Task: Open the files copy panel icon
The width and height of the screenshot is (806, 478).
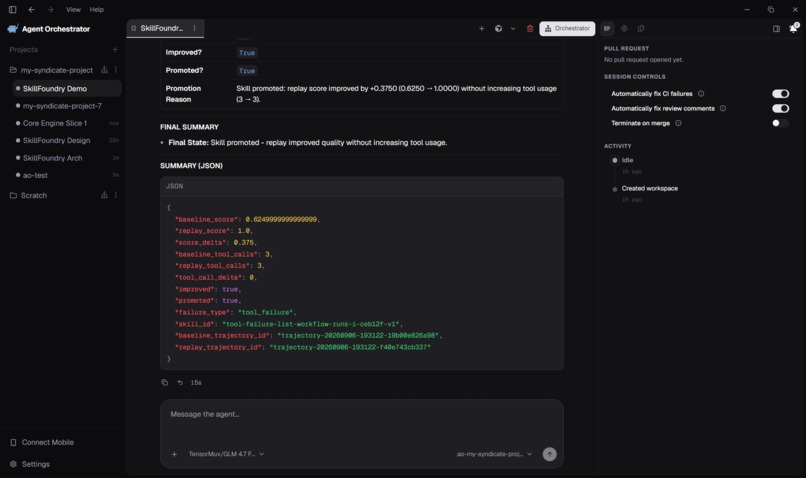Action: pos(641,29)
